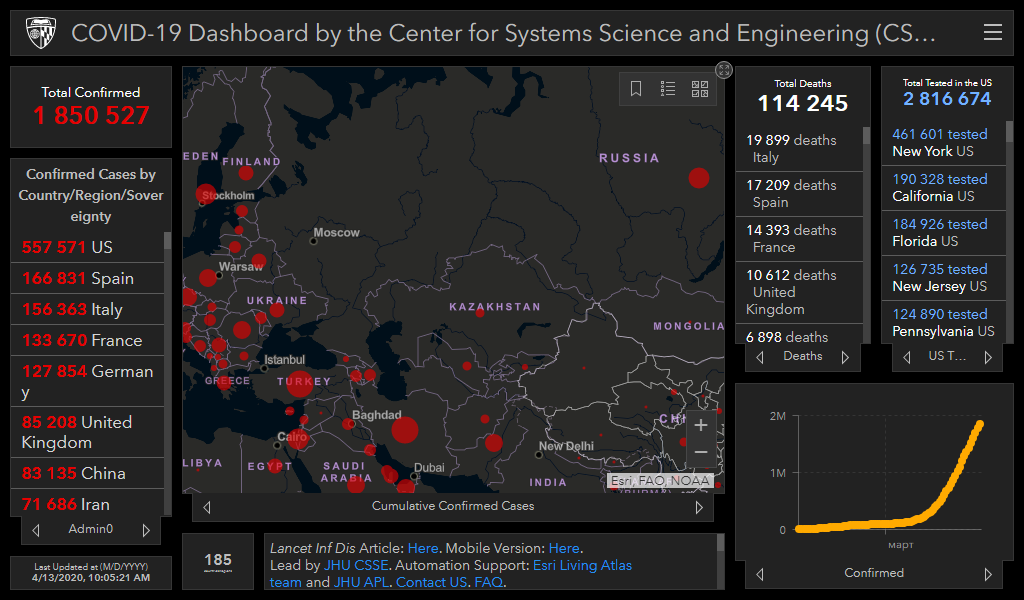1024x600 pixels.
Task: Switch to next map layer after Cumulative Confirmed Cases
Action: coord(699,507)
